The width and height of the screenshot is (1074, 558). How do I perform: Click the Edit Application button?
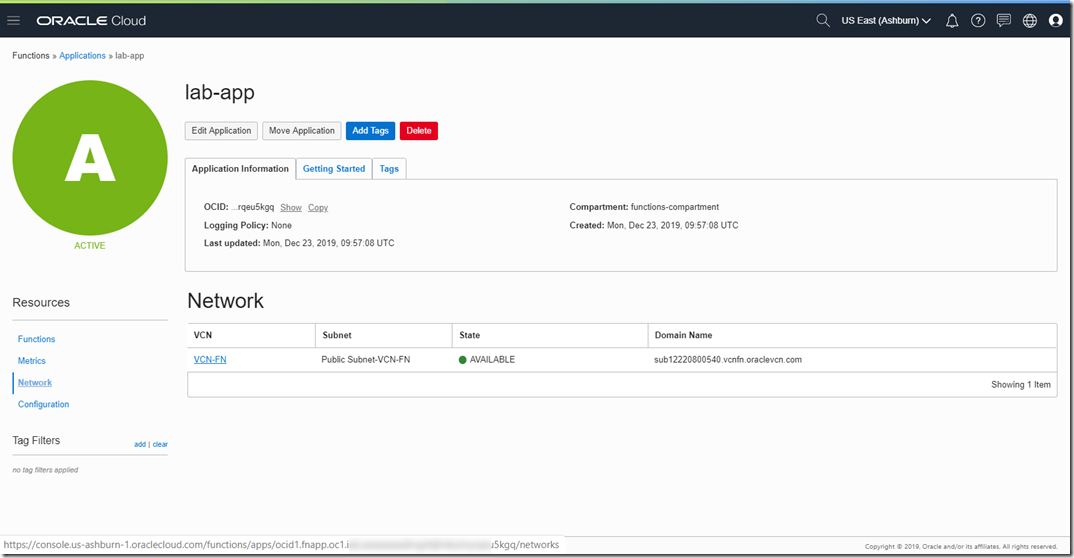(x=221, y=131)
